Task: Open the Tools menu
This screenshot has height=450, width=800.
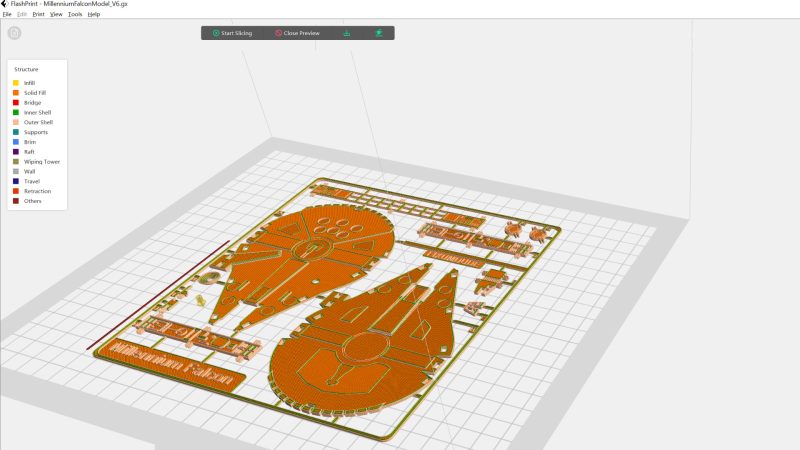Action: coord(75,14)
